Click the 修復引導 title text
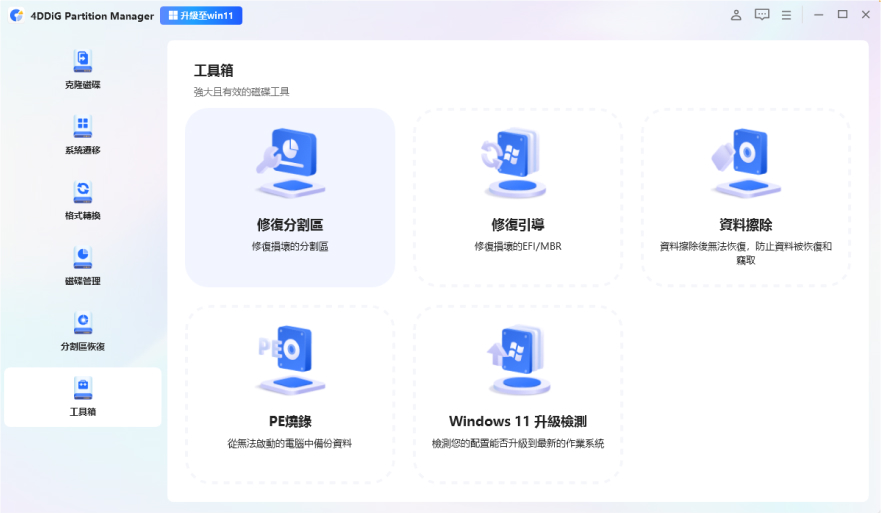This screenshot has width=881, height=513. [518, 225]
